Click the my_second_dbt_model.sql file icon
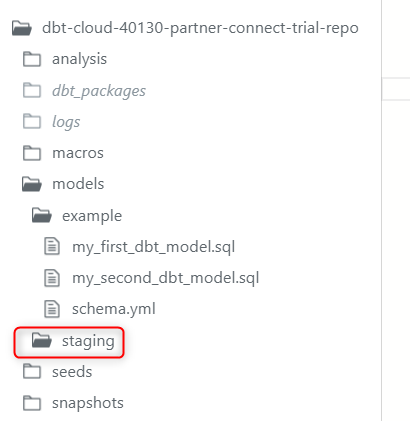410x421 pixels. click(x=52, y=278)
